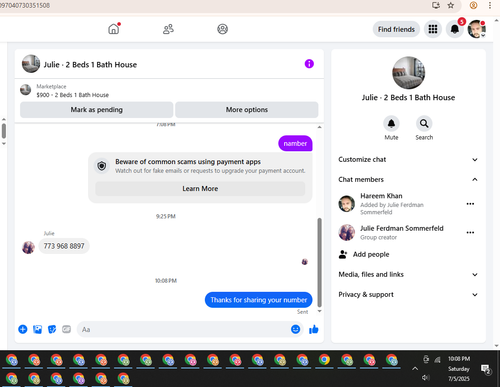Open options for Julie Ferdman Sommerfeld
This screenshot has height=387, width=500.
click(x=470, y=232)
